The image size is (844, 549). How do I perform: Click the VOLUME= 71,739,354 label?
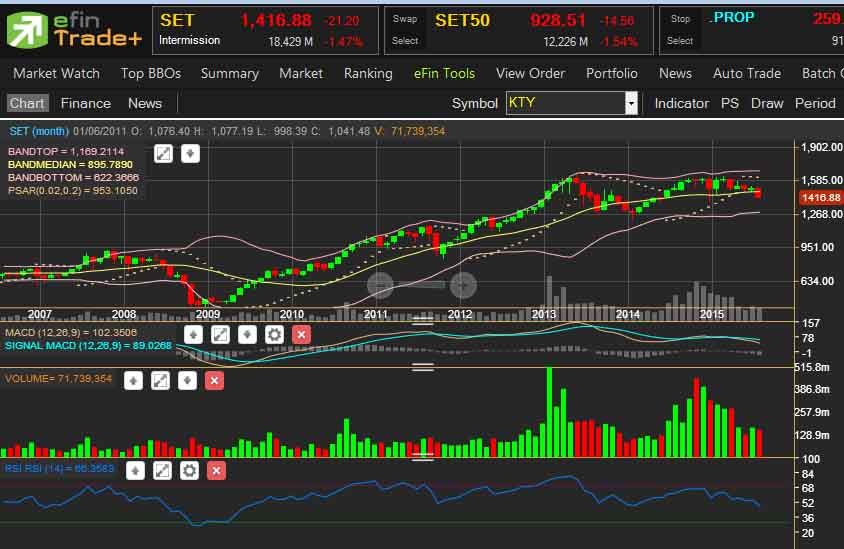tap(58, 379)
